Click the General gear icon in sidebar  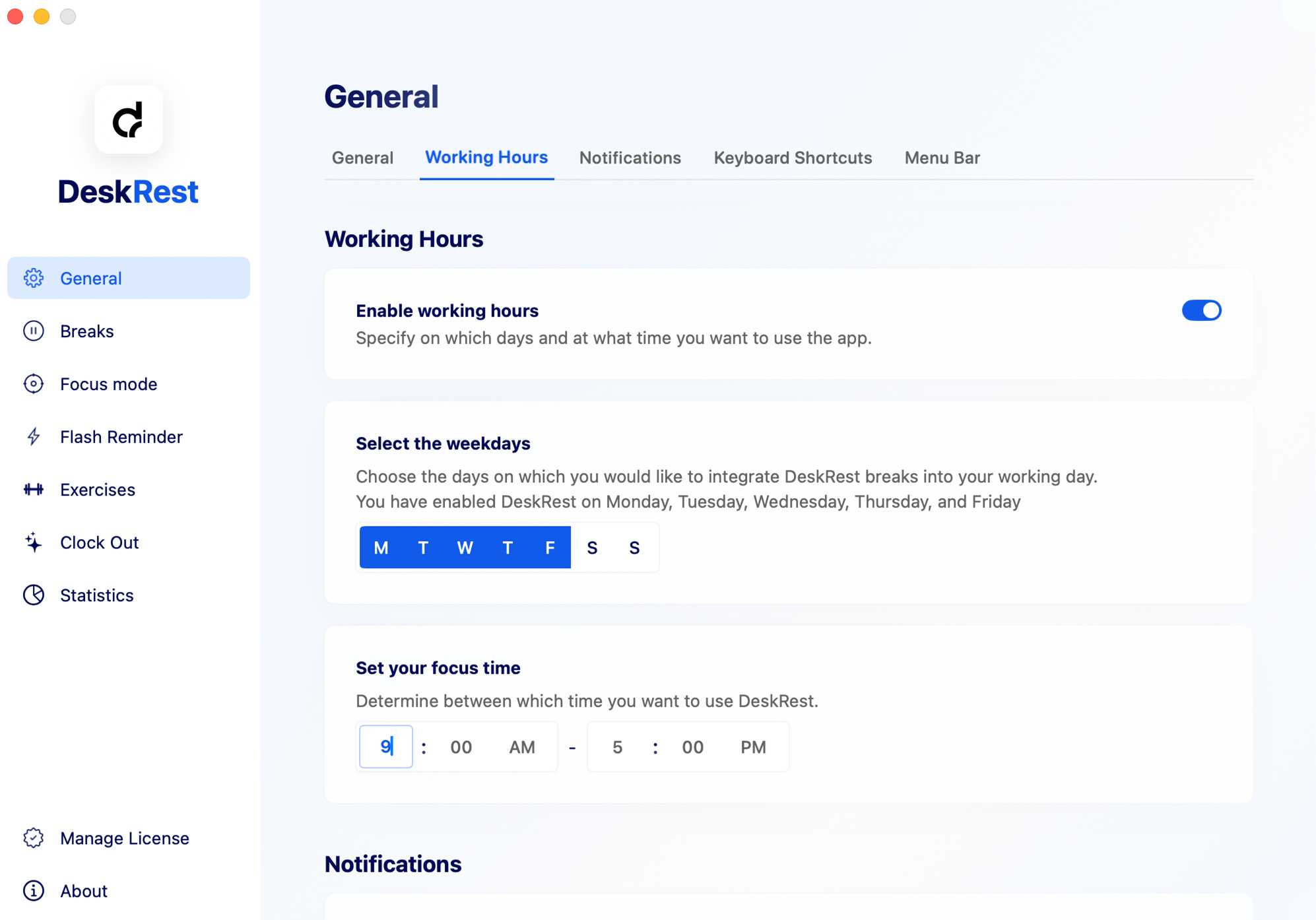tap(34, 278)
